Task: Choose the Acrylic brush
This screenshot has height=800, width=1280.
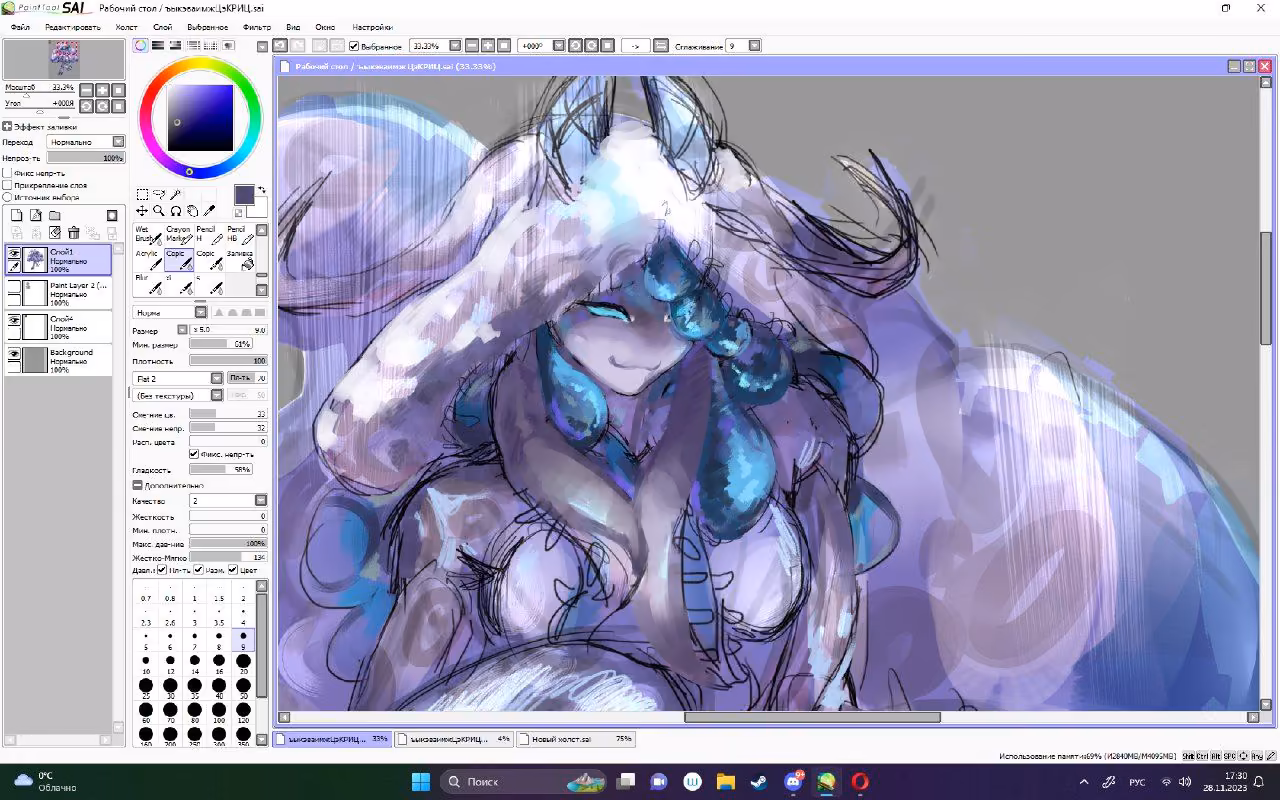Action: (x=148, y=260)
